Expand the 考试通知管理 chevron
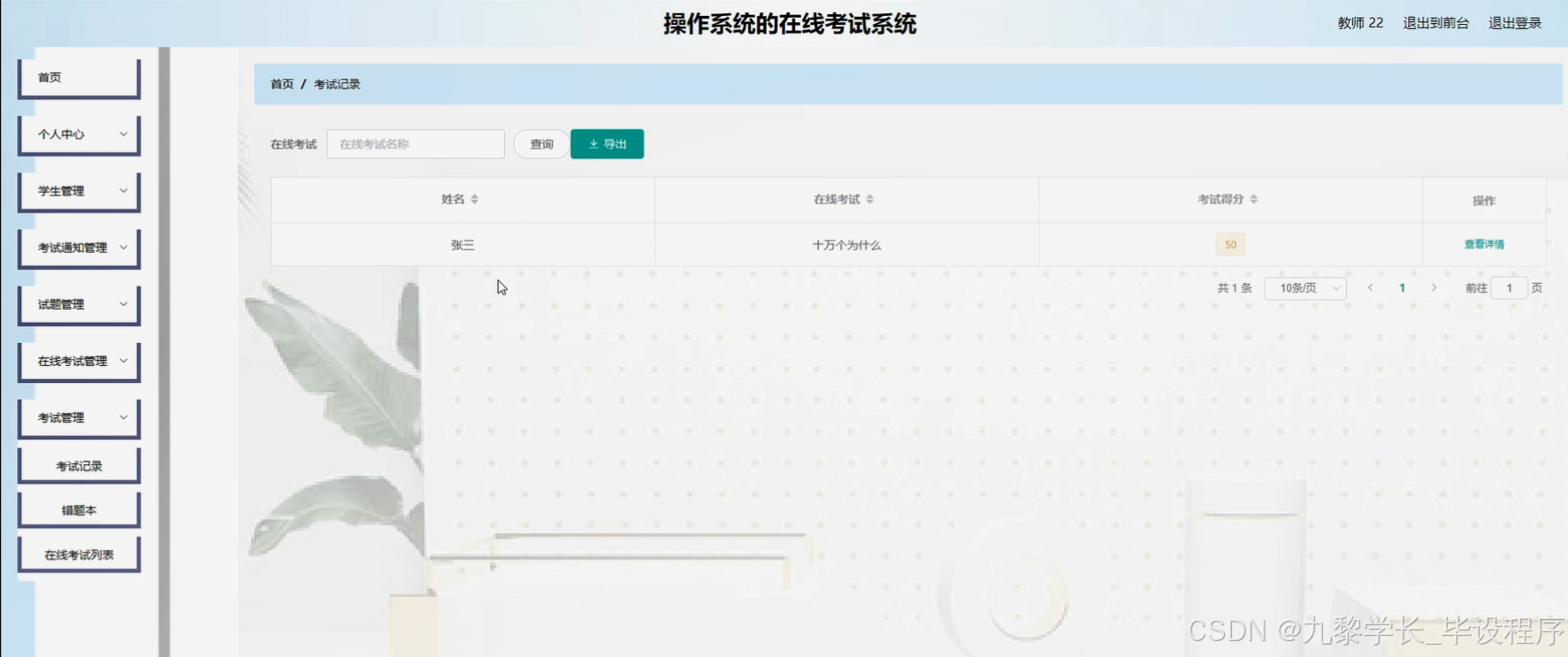The width and height of the screenshot is (1568, 657). point(124,248)
